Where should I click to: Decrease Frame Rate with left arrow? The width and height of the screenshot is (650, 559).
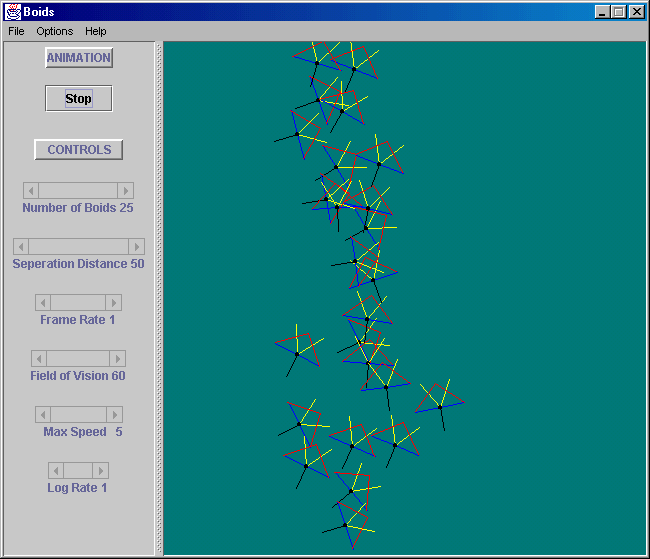pos(43,303)
